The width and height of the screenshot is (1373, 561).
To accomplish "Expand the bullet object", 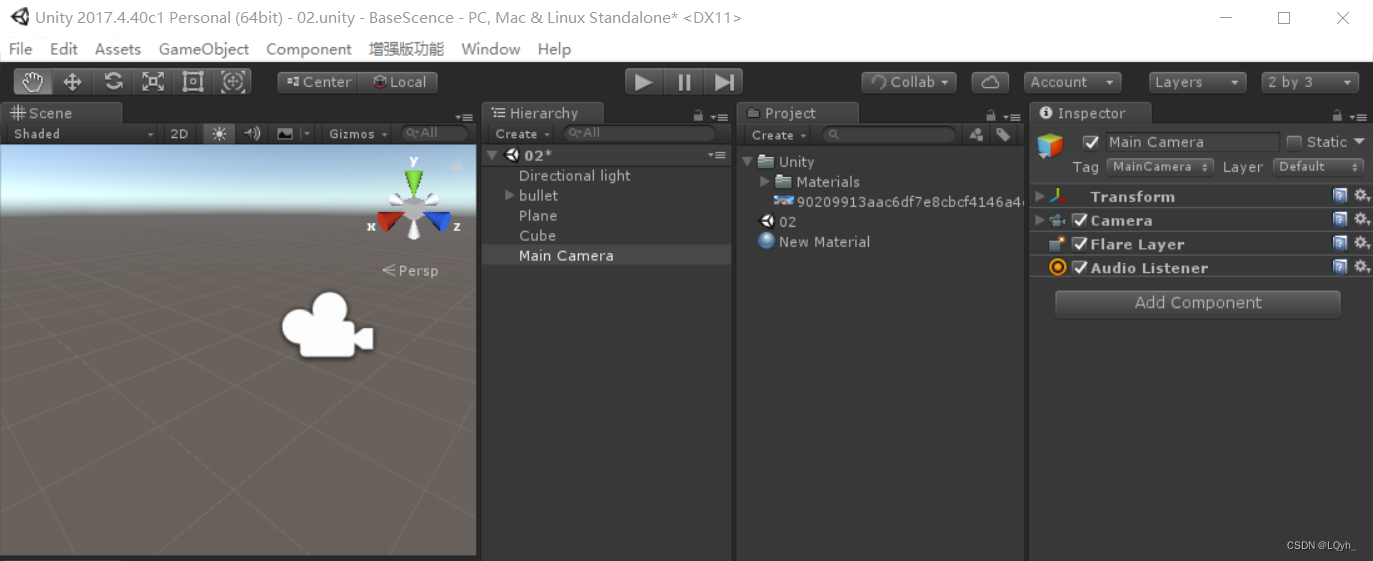I will [510, 196].
